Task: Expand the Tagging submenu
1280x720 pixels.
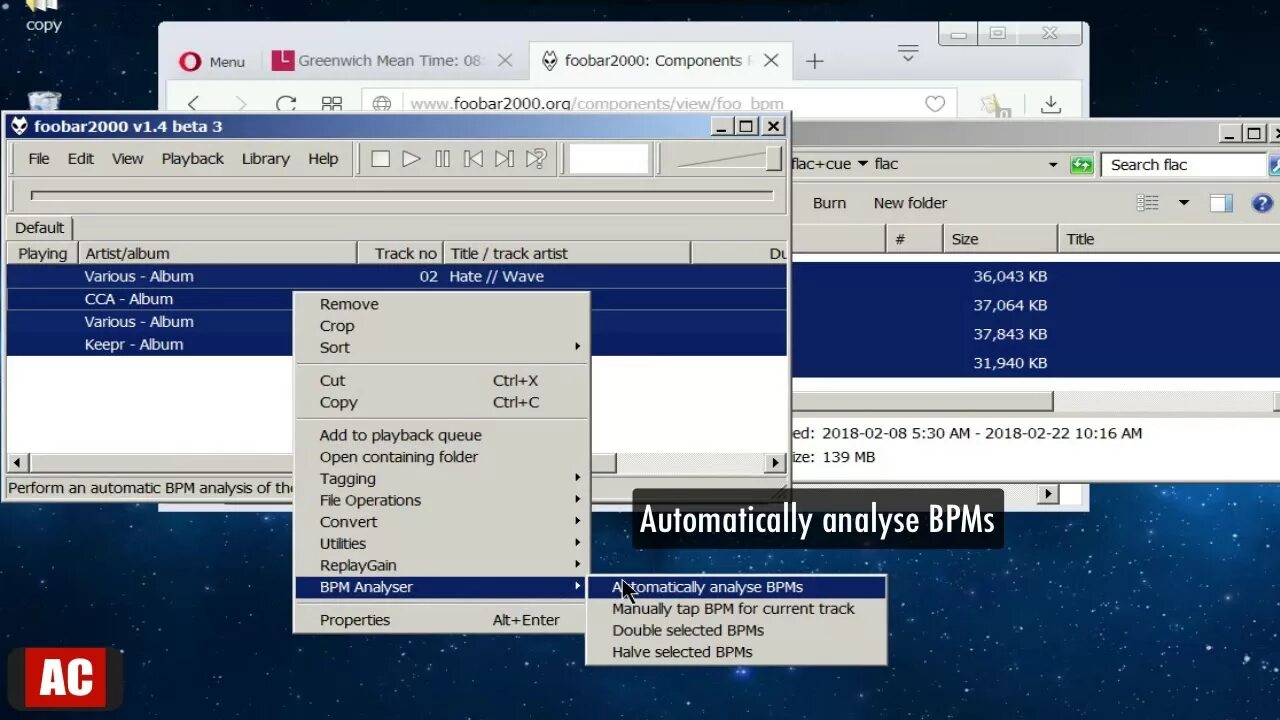Action: point(441,479)
